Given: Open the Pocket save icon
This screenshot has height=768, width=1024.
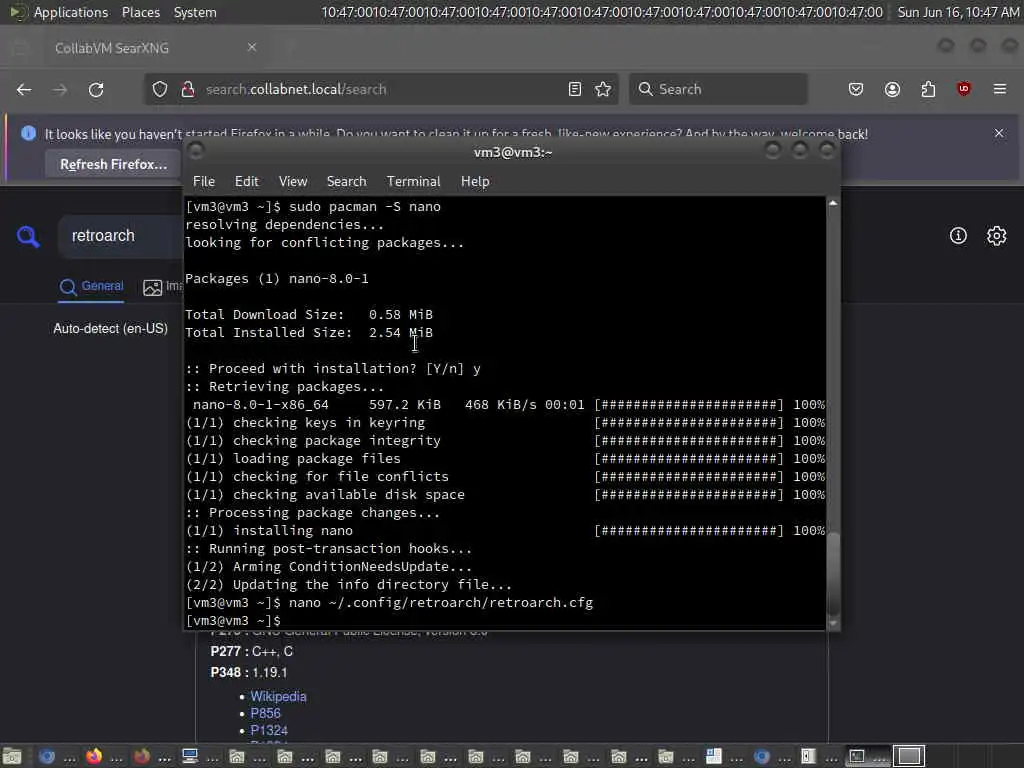Looking at the screenshot, I should (856, 89).
